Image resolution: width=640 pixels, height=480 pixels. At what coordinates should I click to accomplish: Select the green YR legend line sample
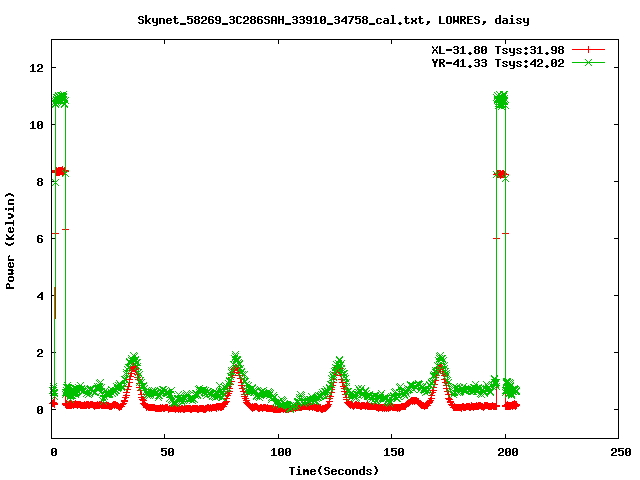(589, 62)
